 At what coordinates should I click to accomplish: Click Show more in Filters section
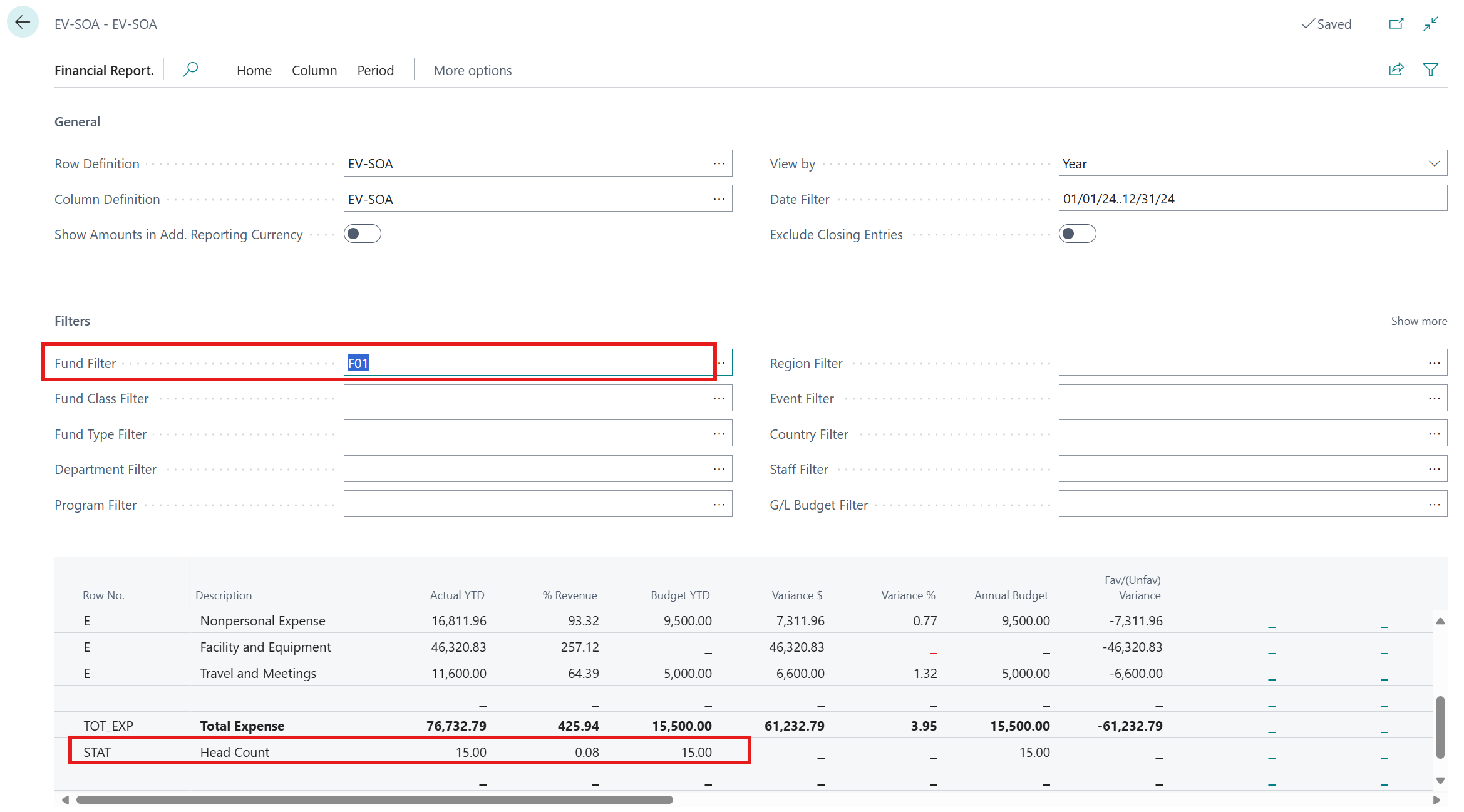coord(1418,321)
